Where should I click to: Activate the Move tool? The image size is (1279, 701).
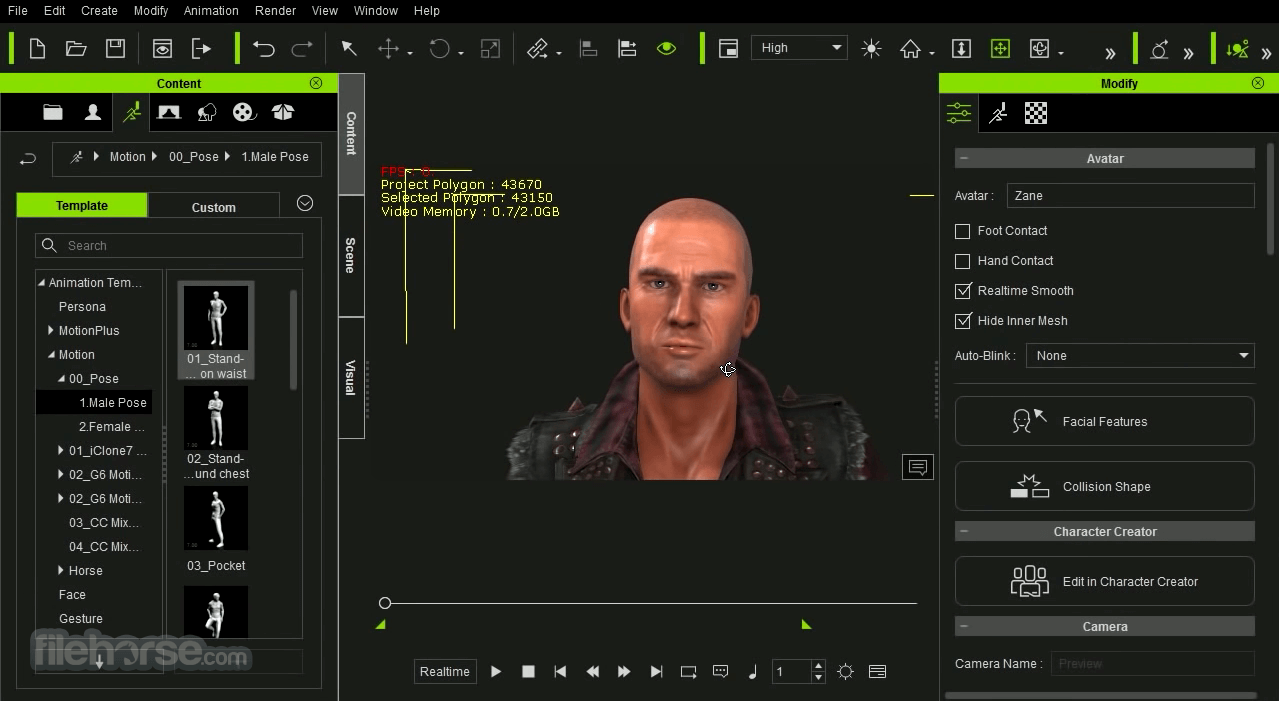388,48
